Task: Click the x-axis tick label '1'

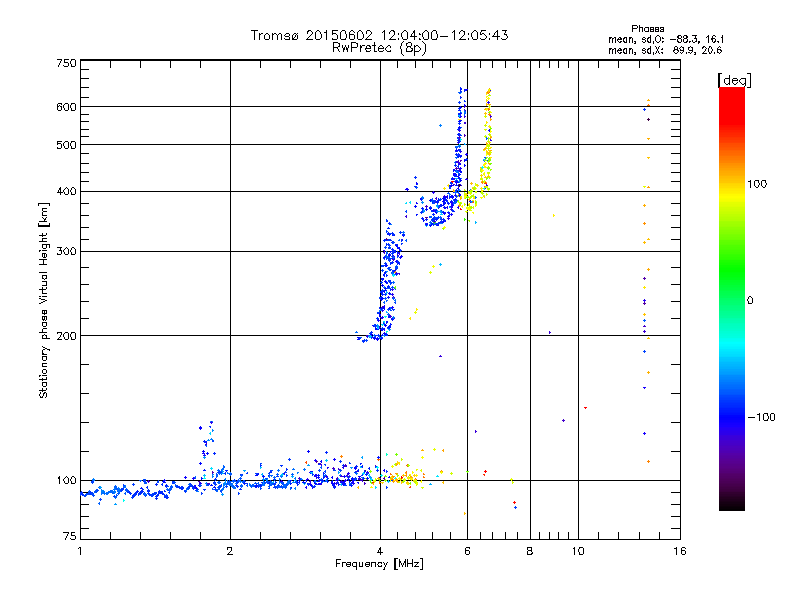Action: point(80,551)
